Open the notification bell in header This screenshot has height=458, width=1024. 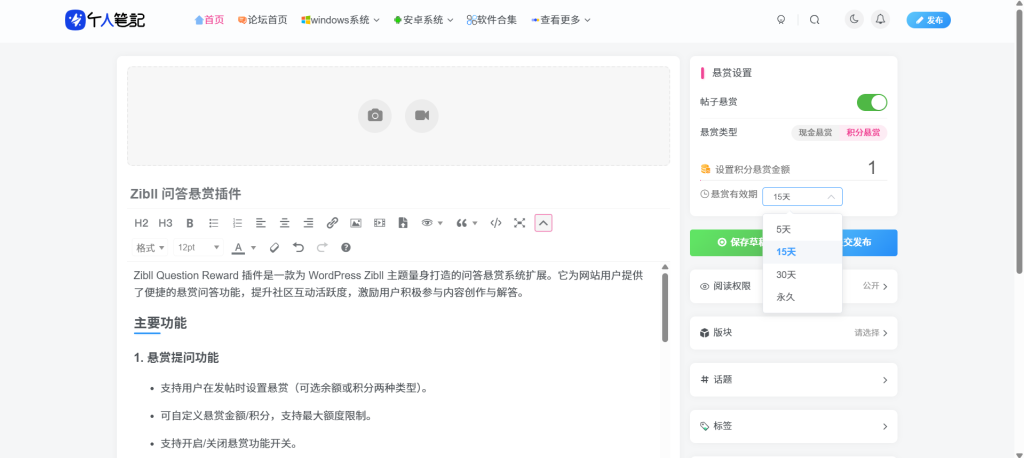pos(880,19)
